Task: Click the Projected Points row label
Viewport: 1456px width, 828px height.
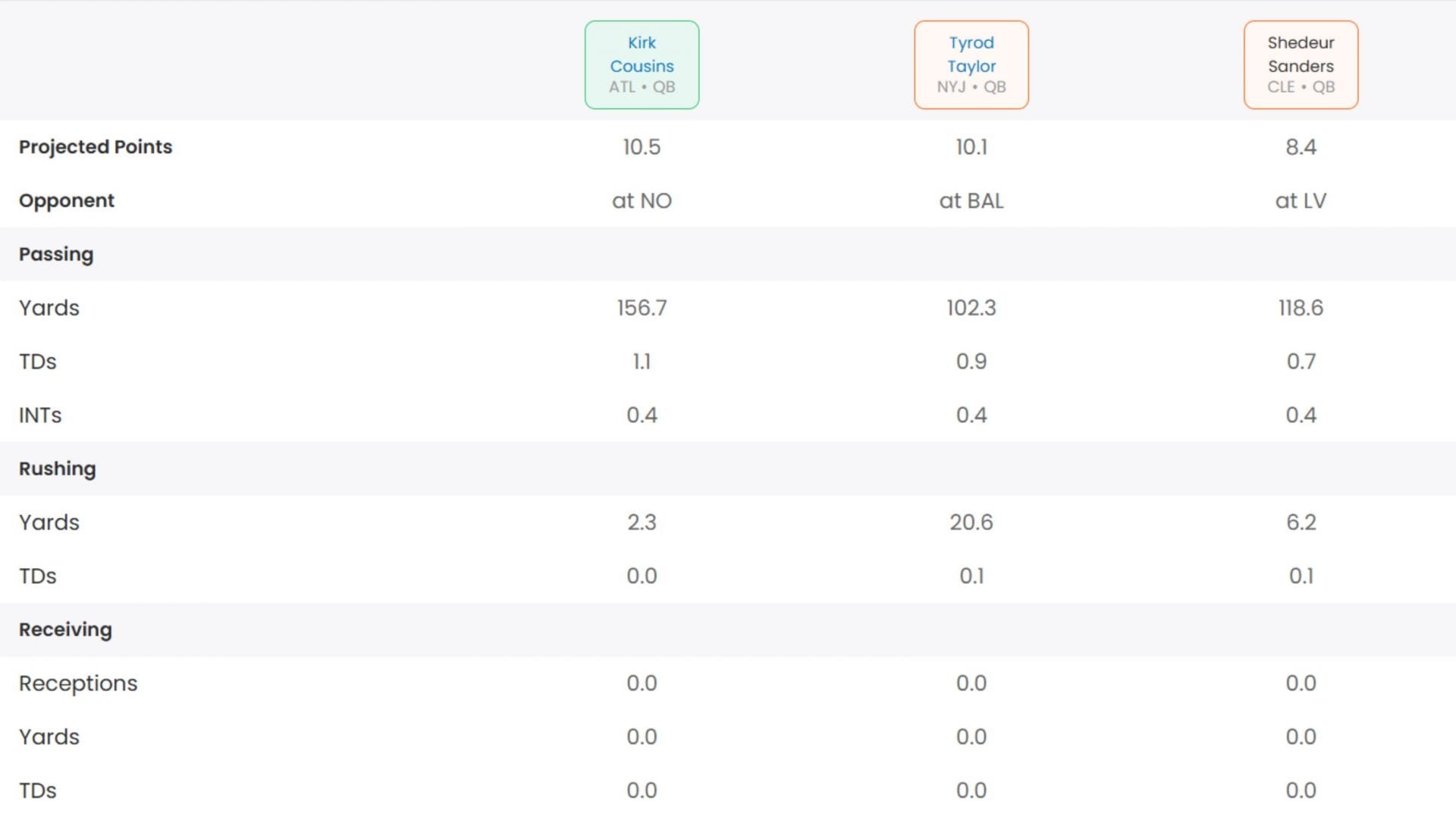Action: [96, 146]
